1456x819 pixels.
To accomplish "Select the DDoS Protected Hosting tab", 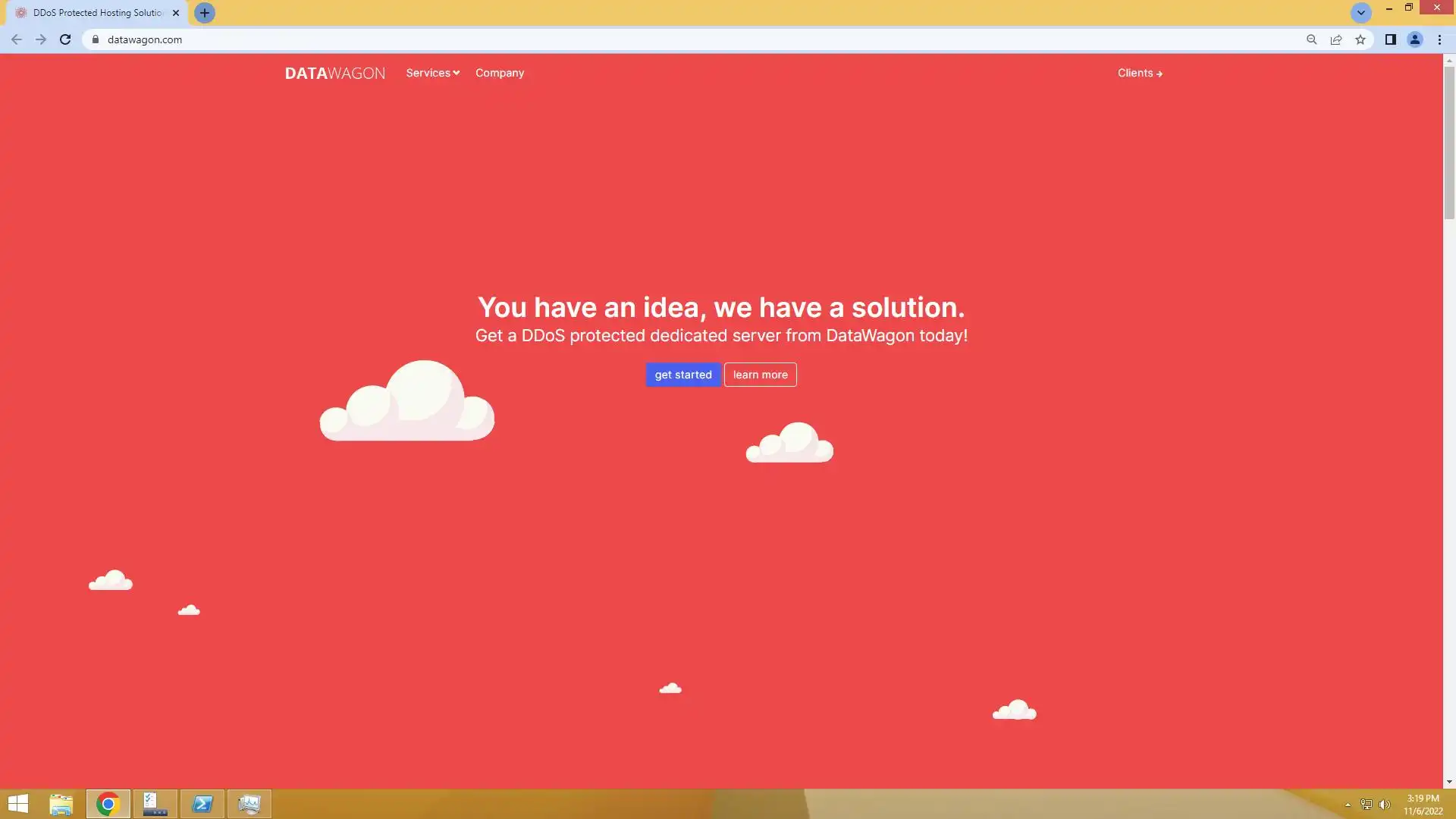I will click(97, 13).
